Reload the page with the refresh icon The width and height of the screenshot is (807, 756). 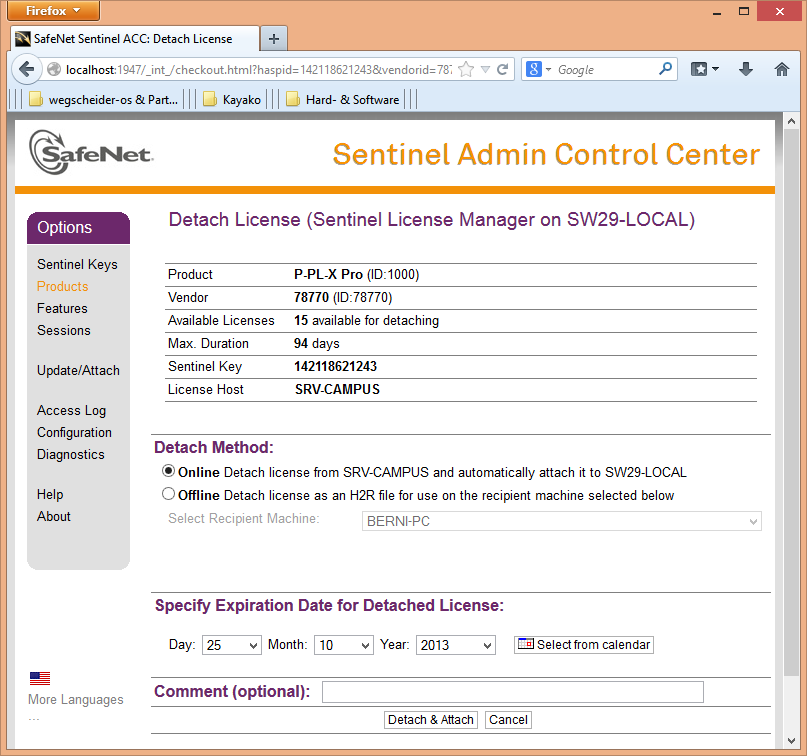[x=503, y=69]
